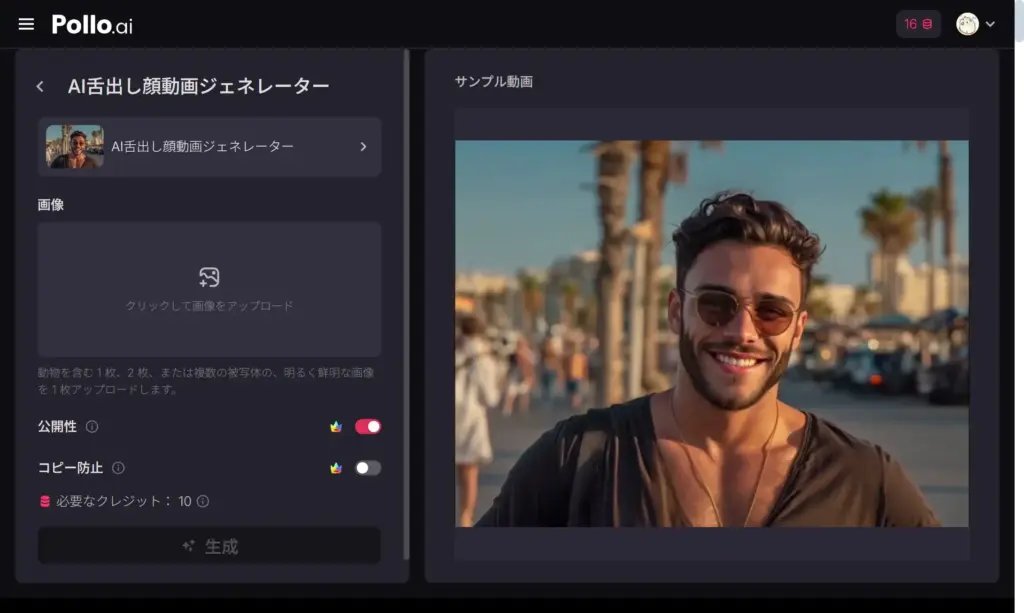Click the red credits coin icon
This screenshot has width=1024, height=613.
(44, 501)
